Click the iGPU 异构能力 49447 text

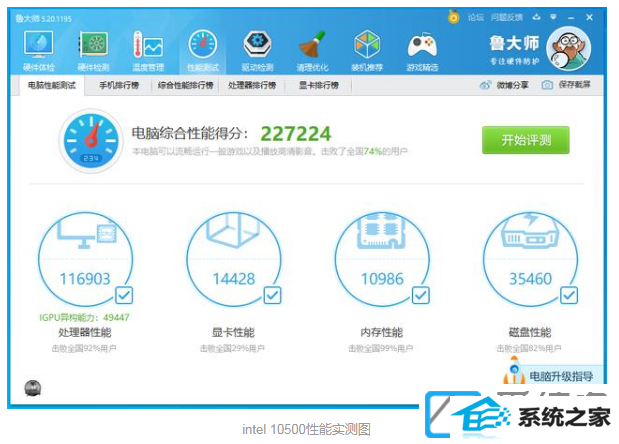pyautogui.click(x=84, y=317)
